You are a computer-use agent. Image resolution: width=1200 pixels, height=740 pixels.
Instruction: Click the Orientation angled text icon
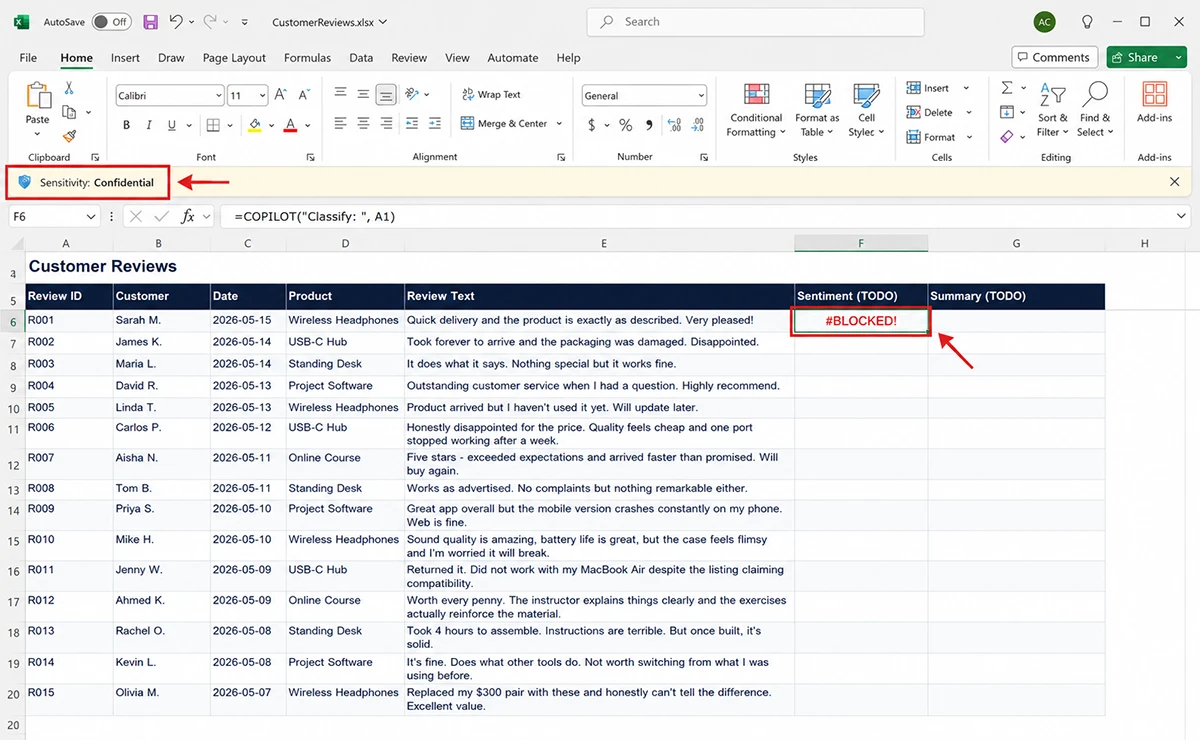[414, 94]
